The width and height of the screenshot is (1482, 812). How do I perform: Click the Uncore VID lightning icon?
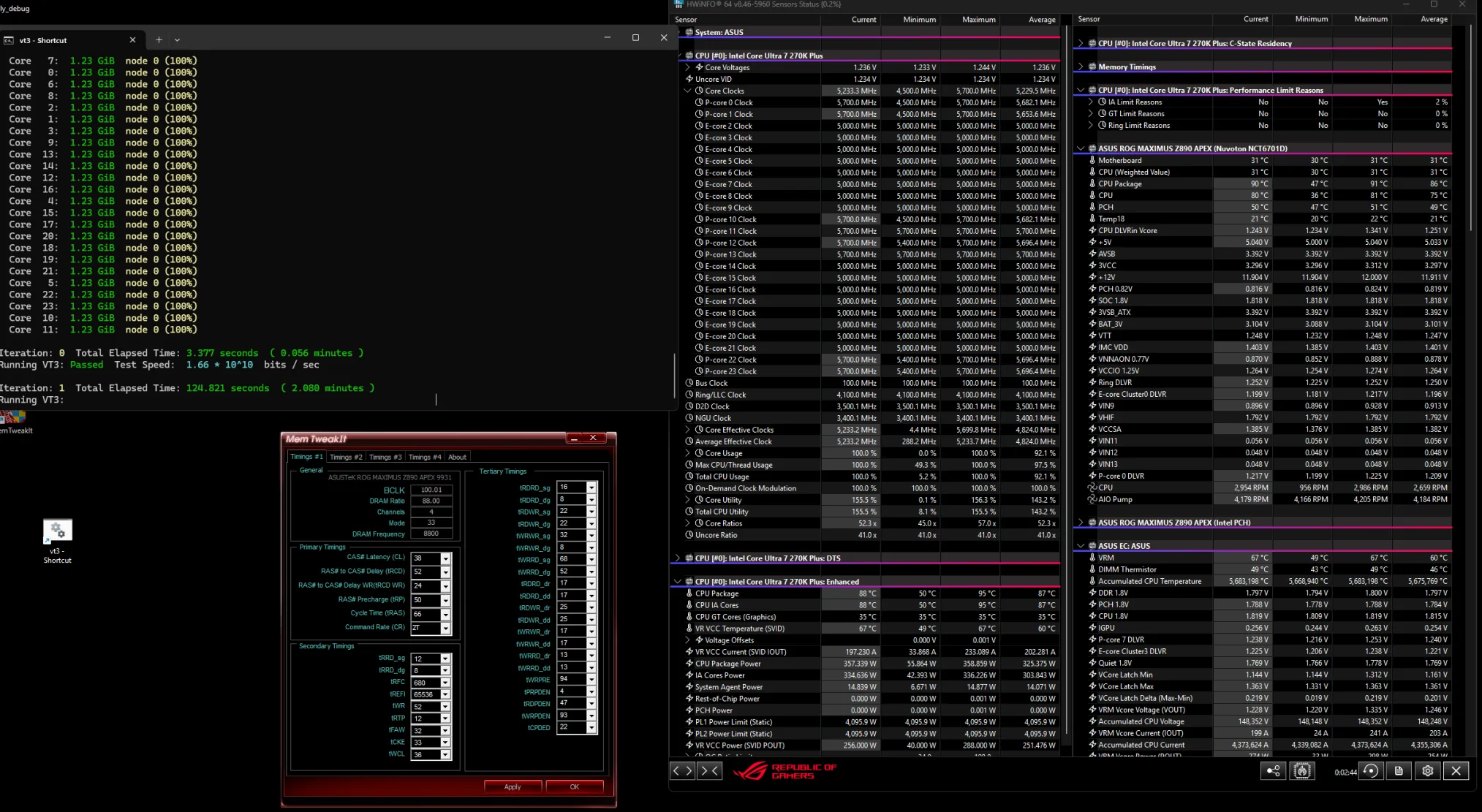689,79
